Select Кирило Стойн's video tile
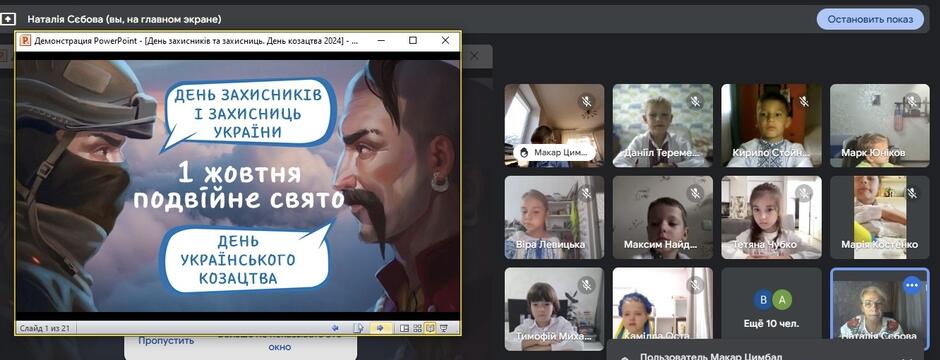 tap(771, 125)
